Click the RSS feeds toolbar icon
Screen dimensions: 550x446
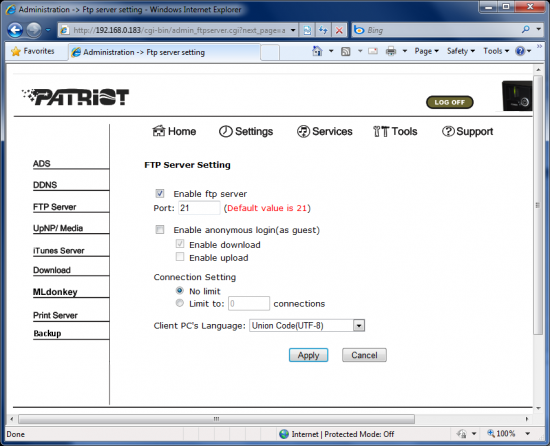(346, 52)
